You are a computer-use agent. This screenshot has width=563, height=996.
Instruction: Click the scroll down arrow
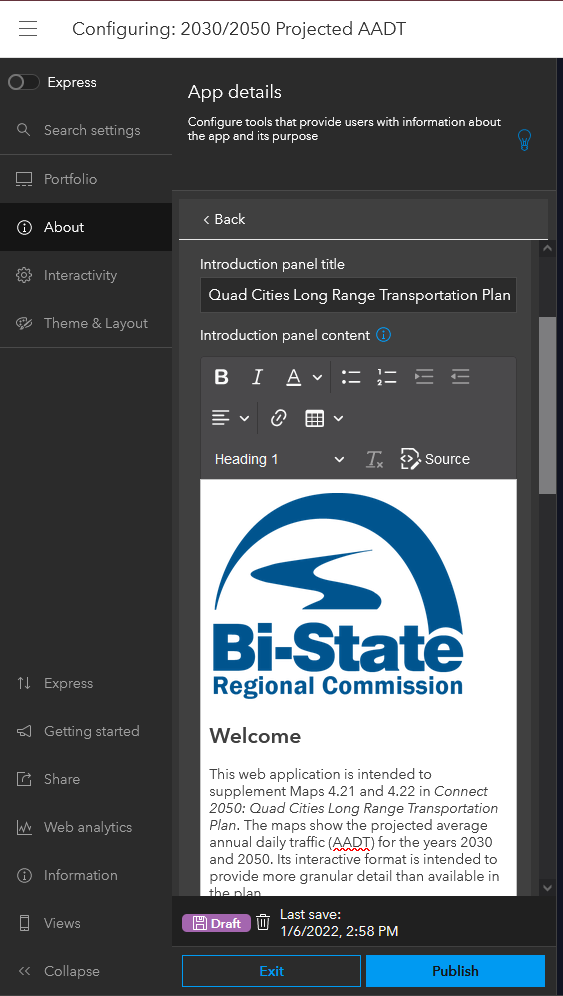(x=547, y=887)
